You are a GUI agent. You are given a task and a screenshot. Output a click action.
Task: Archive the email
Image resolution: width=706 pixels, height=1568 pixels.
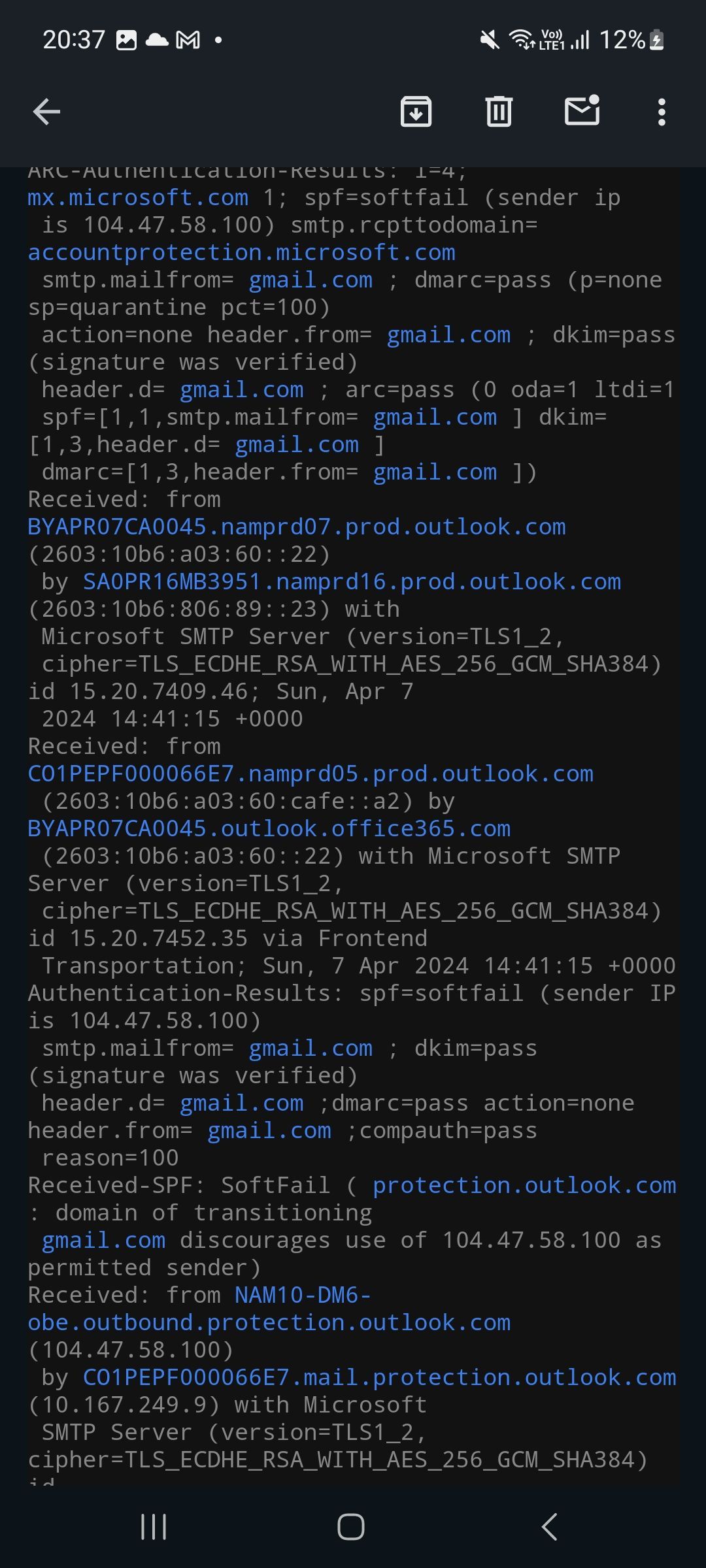[x=416, y=111]
